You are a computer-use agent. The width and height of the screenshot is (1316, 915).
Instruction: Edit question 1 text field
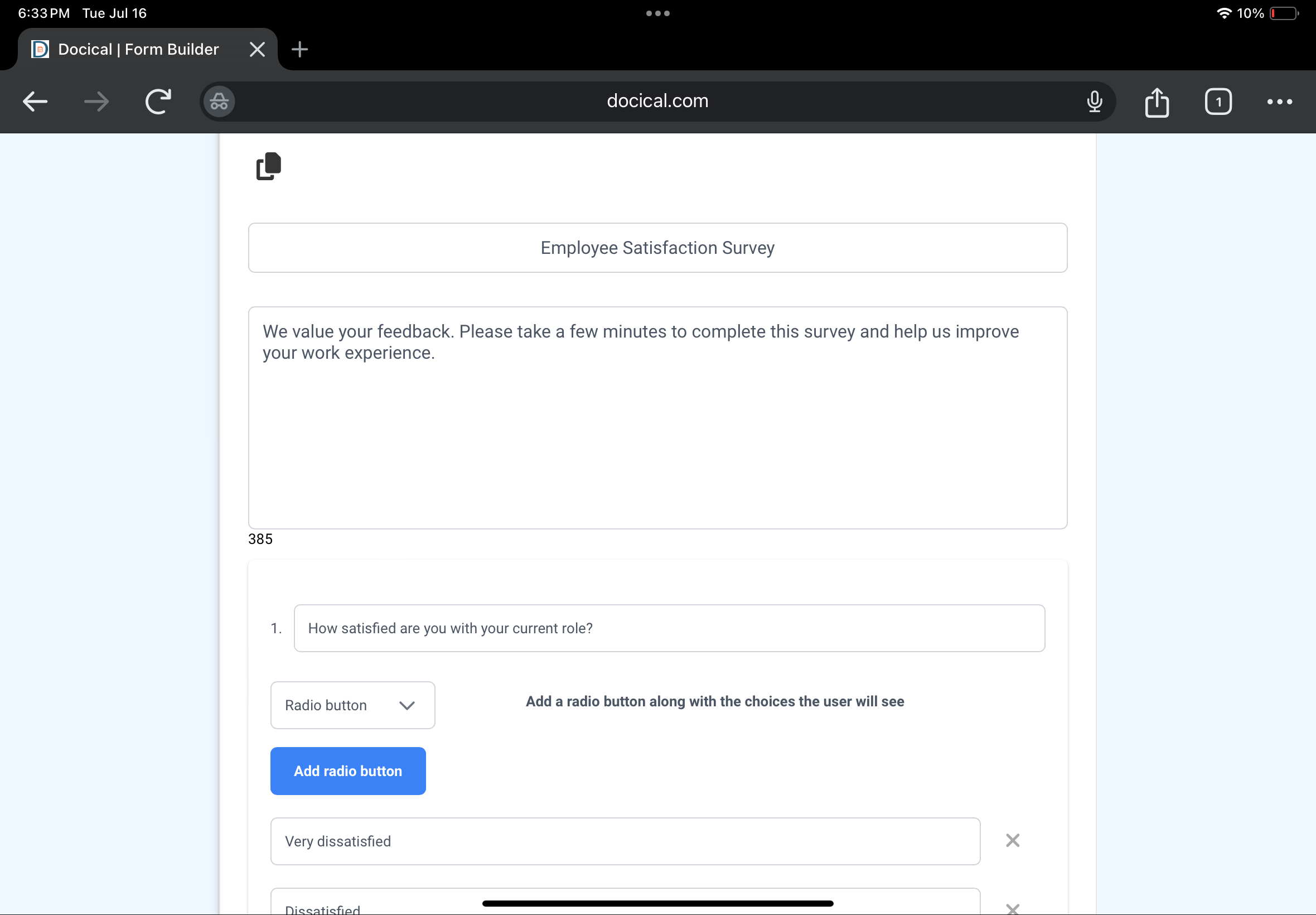(669, 628)
